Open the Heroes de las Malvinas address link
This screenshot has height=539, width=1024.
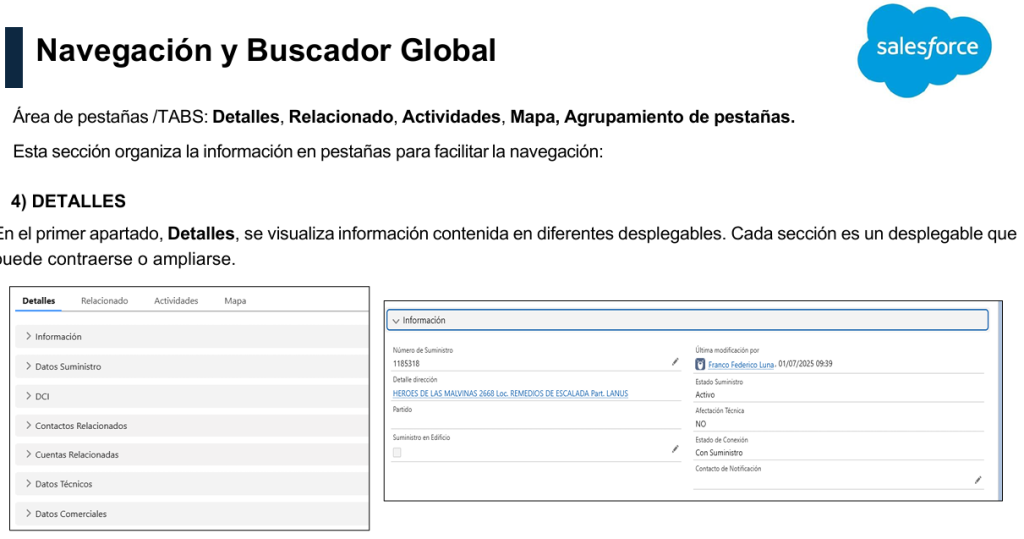pos(510,394)
